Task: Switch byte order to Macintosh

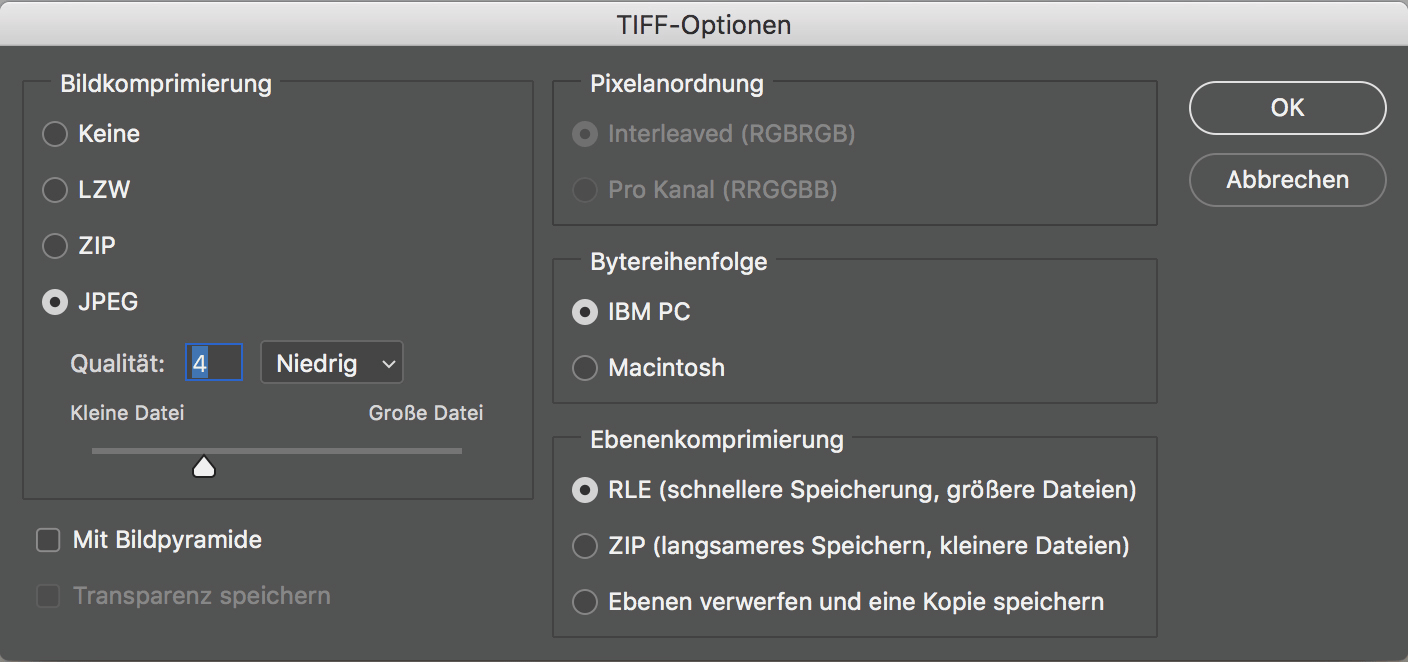Action: point(584,368)
